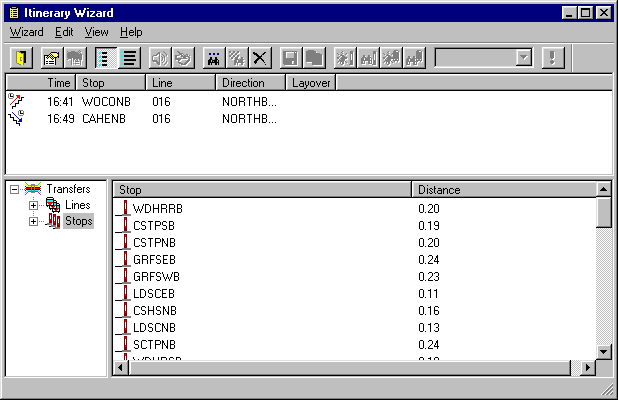This screenshot has height=400, width=618.
Task: Sort the list by the Distance column header
Action: [x=504, y=190]
